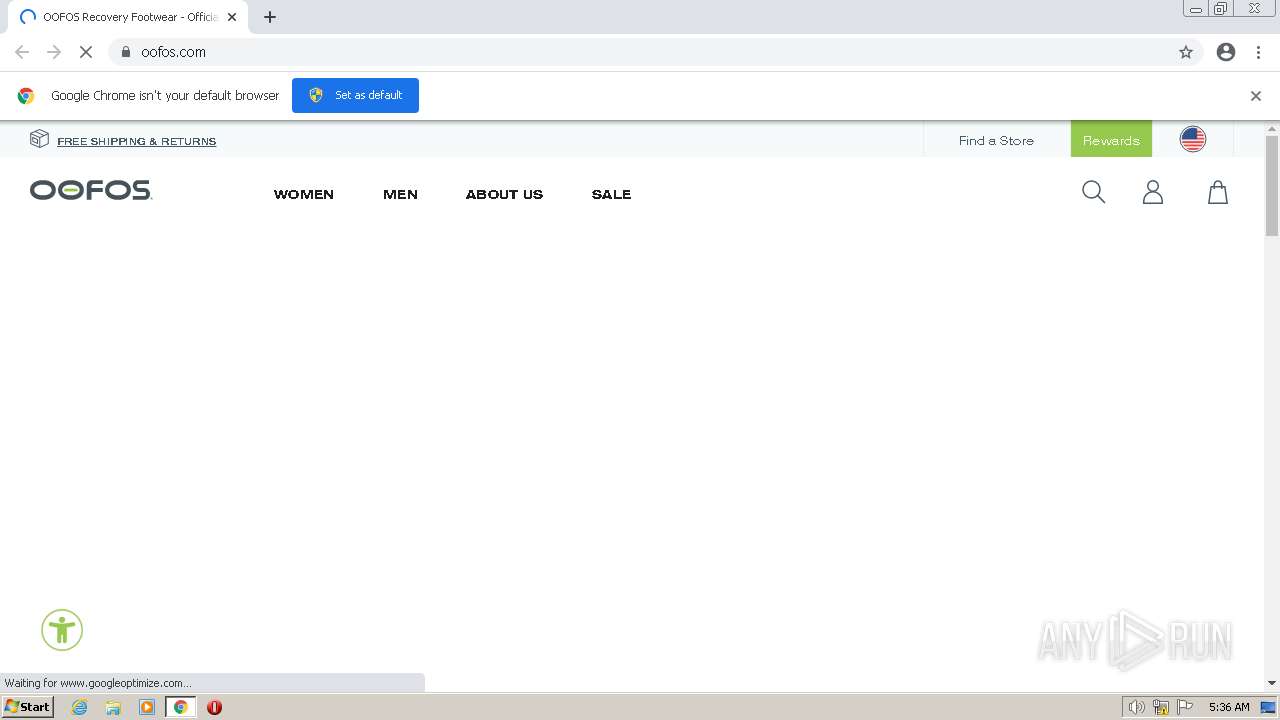This screenshot has width=1280, height=720.
Task: Click the show desktop tray button
Action: (1268, 707)
